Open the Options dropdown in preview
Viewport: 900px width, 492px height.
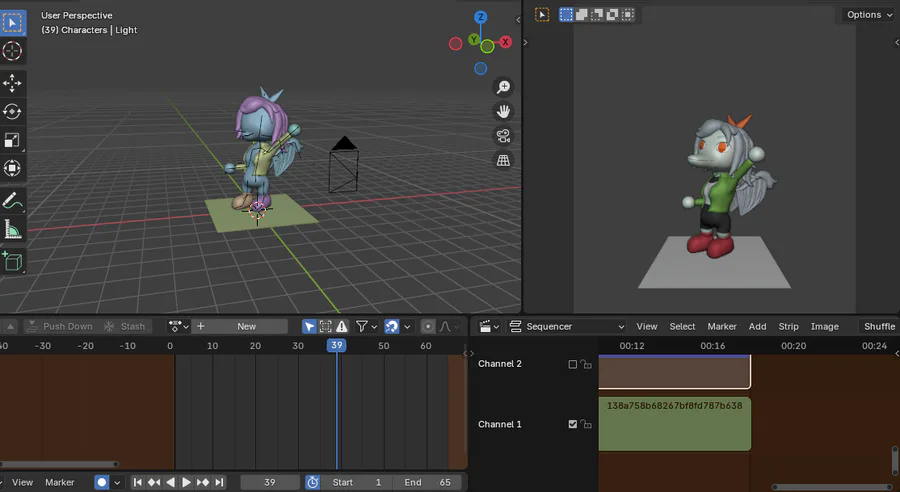(869, 15)
